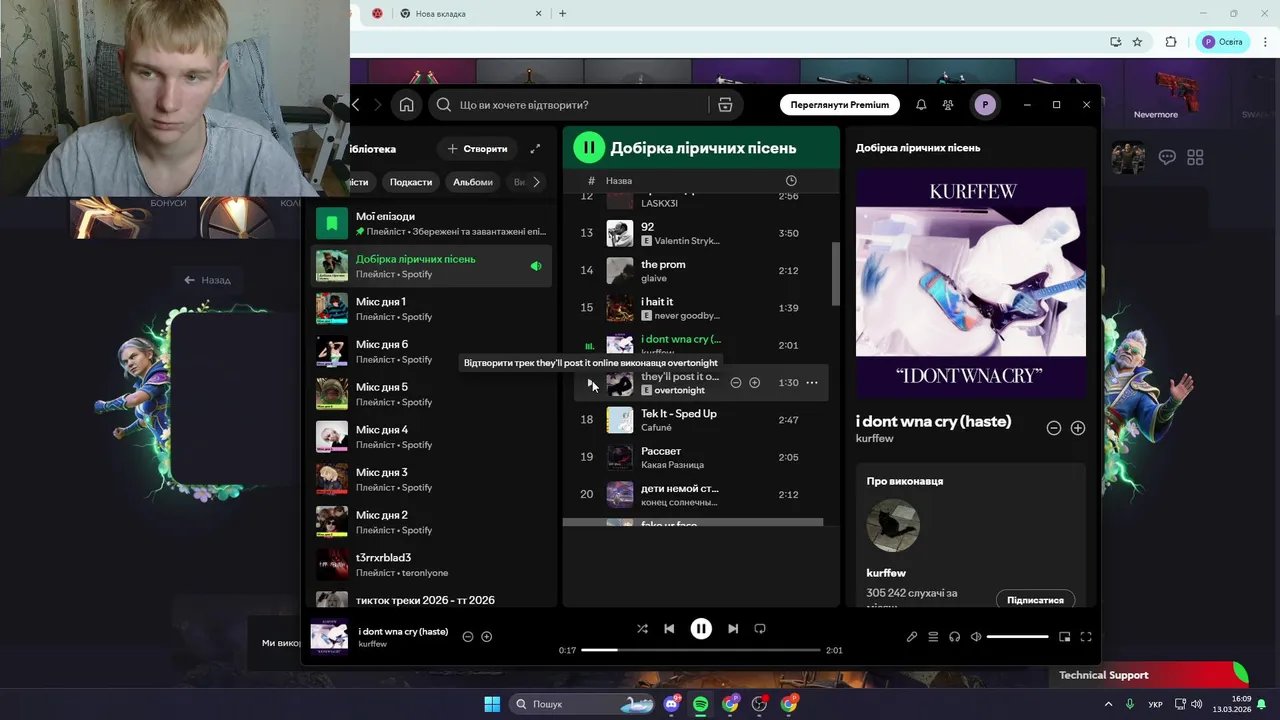Click the 'Переглянути Premium' button
Screen dimensions: 1280x720
840,105
